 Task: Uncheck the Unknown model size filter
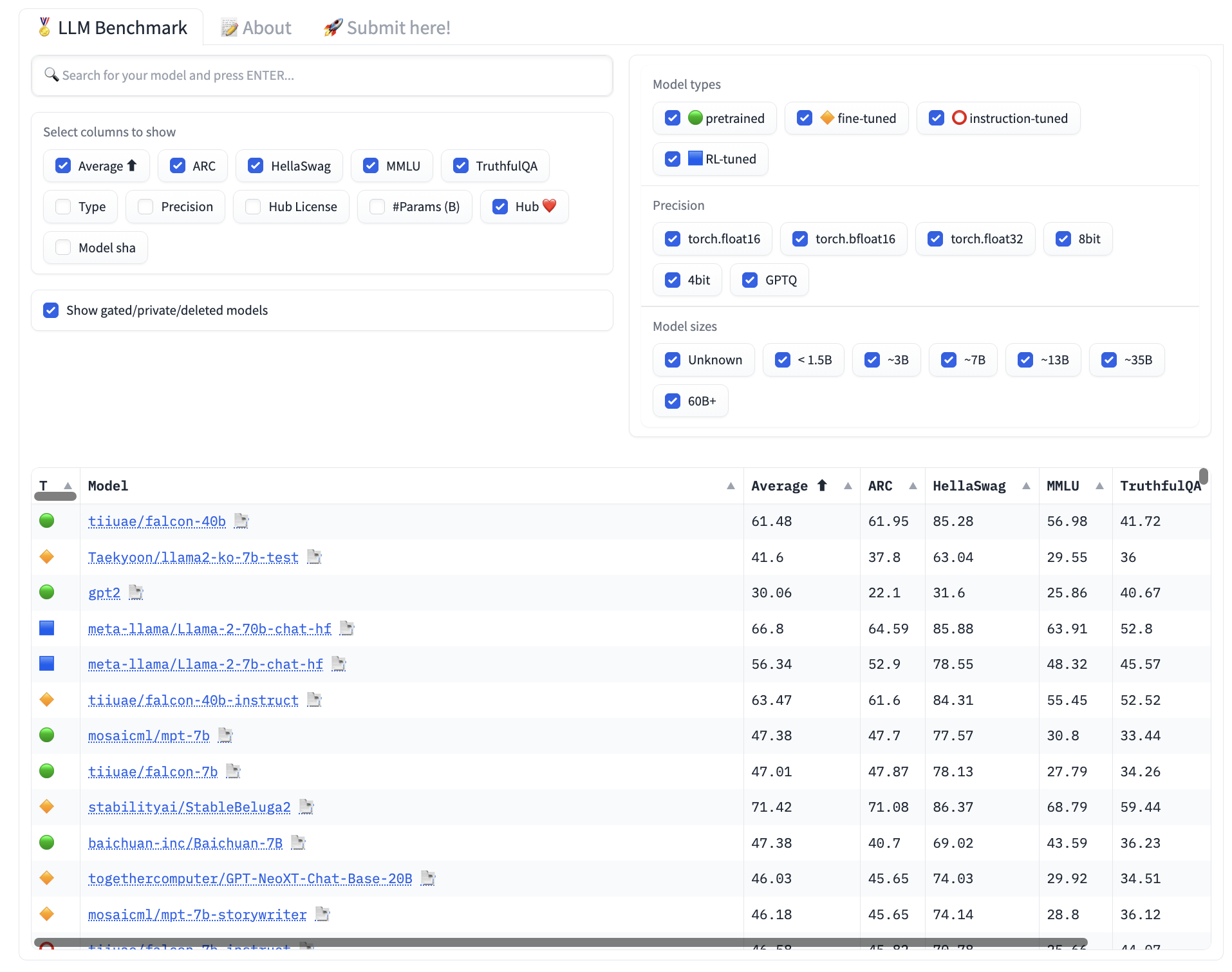pyautogui.click(x=673, y=360)
